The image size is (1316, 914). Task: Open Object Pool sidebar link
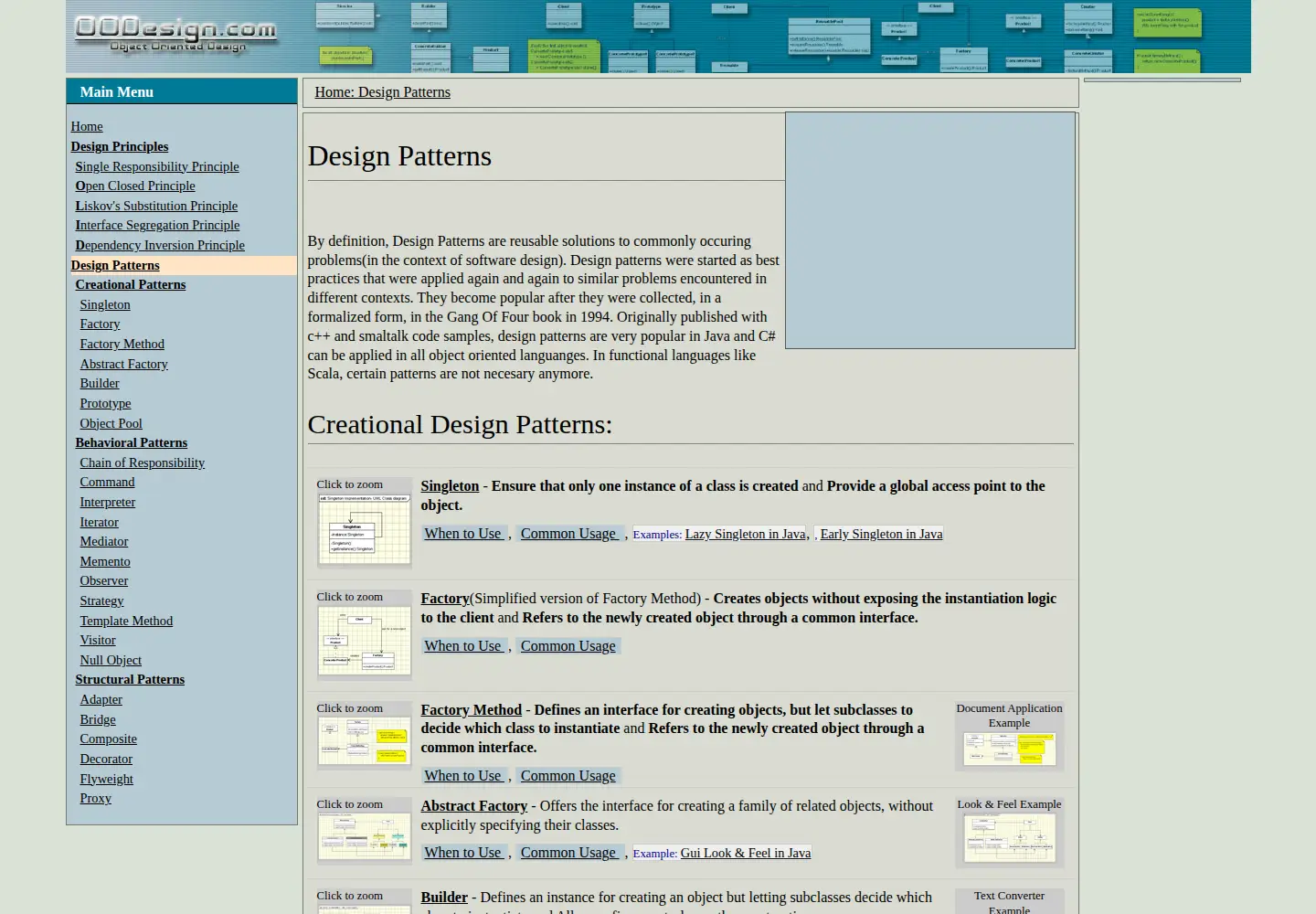coord(111,423)
